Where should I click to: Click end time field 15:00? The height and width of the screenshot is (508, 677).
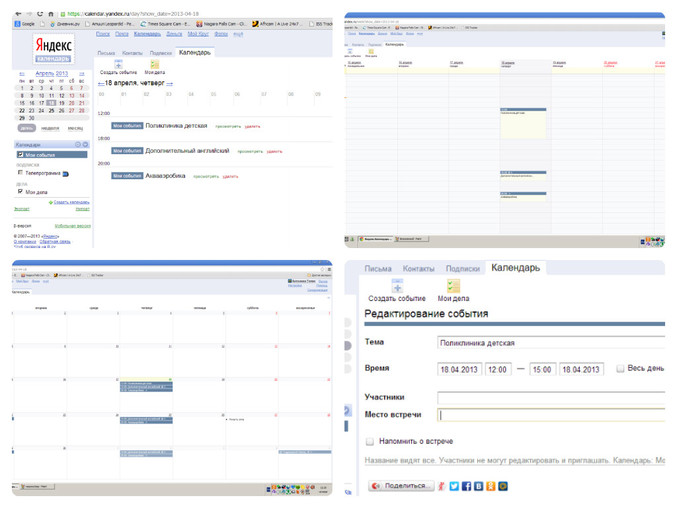pyautogui.click(x=542, y=369)
